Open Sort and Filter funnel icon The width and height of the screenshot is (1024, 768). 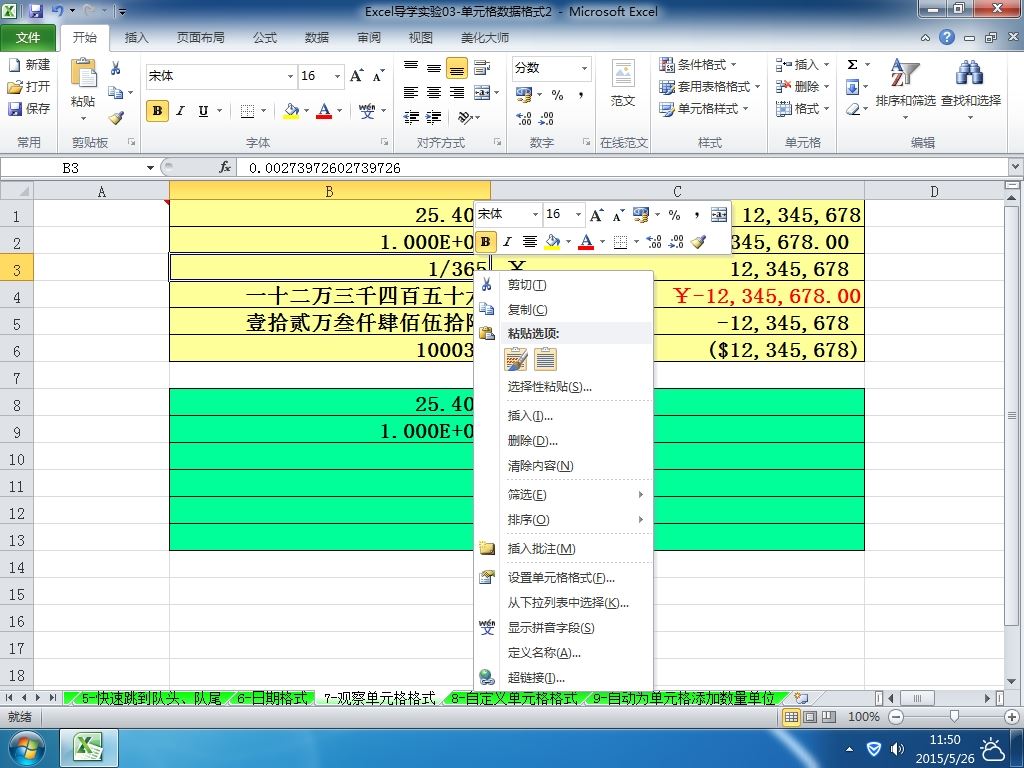[x=905, y=73]
